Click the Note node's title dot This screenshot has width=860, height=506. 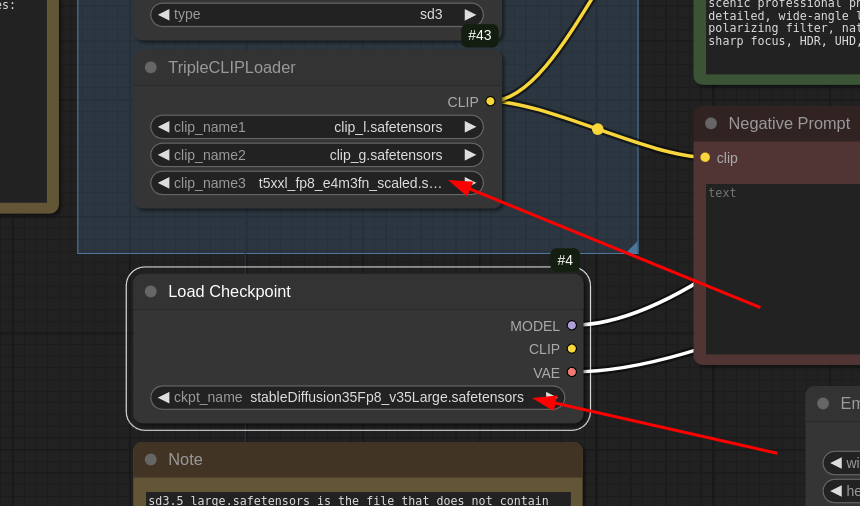pyautogui.click(x=151, y=460)
